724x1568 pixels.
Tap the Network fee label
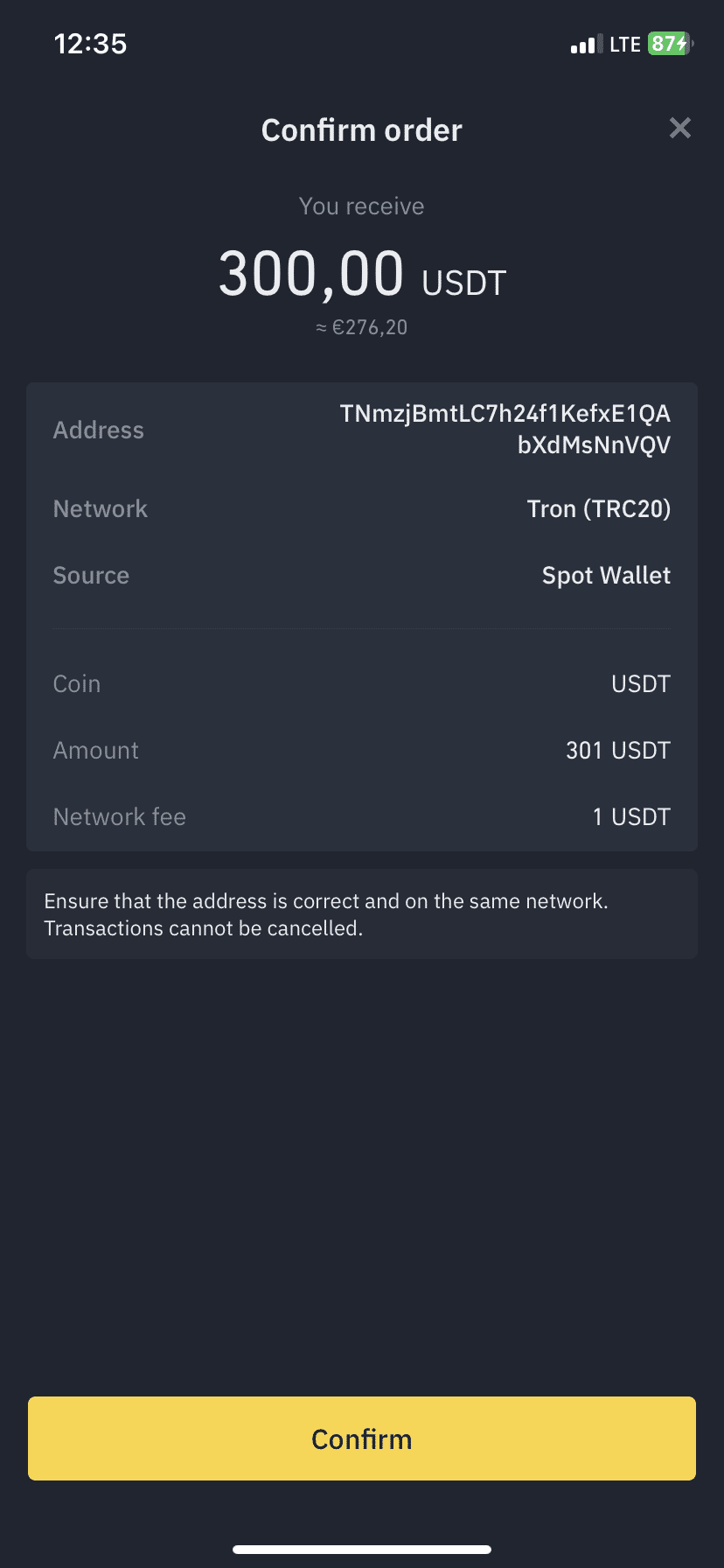coord(120,817)
